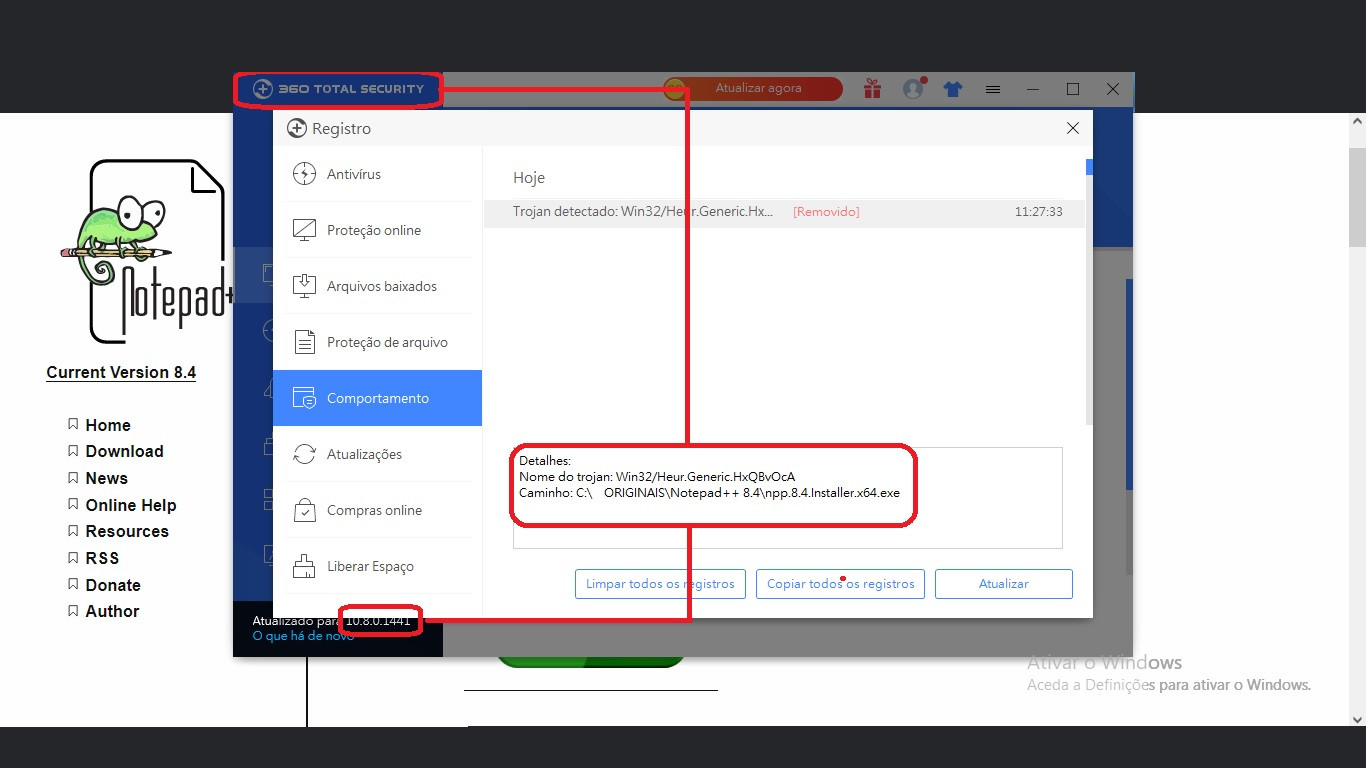Maximize the 360 Total Security window
Viewport: 1366px width, 768px height.
[1073, 89]
